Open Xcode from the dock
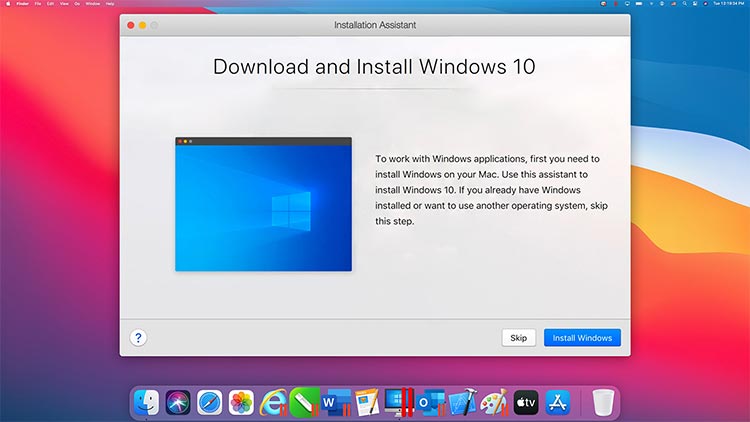 (463, 402)
